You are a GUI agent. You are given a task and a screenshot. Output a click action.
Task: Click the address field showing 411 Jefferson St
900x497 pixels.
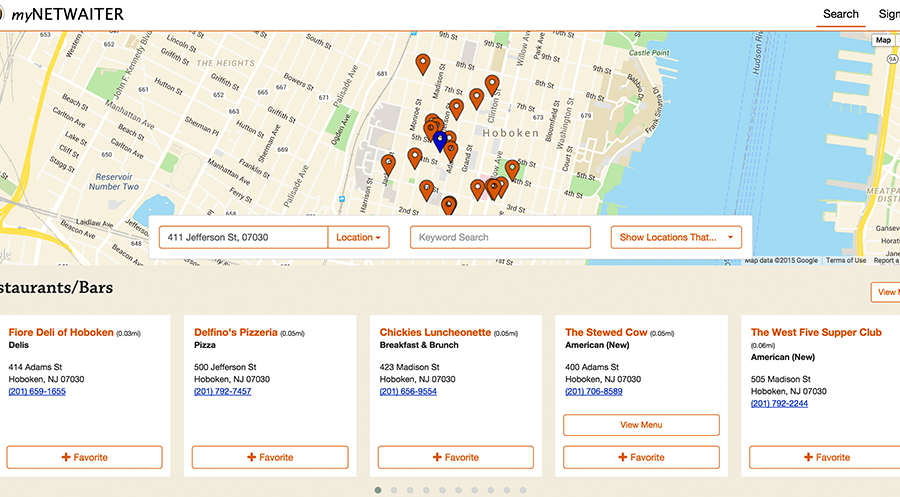[243, 238]
